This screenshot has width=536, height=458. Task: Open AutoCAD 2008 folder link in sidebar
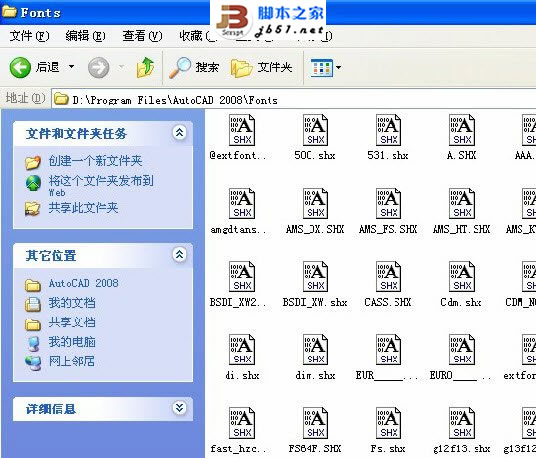(83, 283)
